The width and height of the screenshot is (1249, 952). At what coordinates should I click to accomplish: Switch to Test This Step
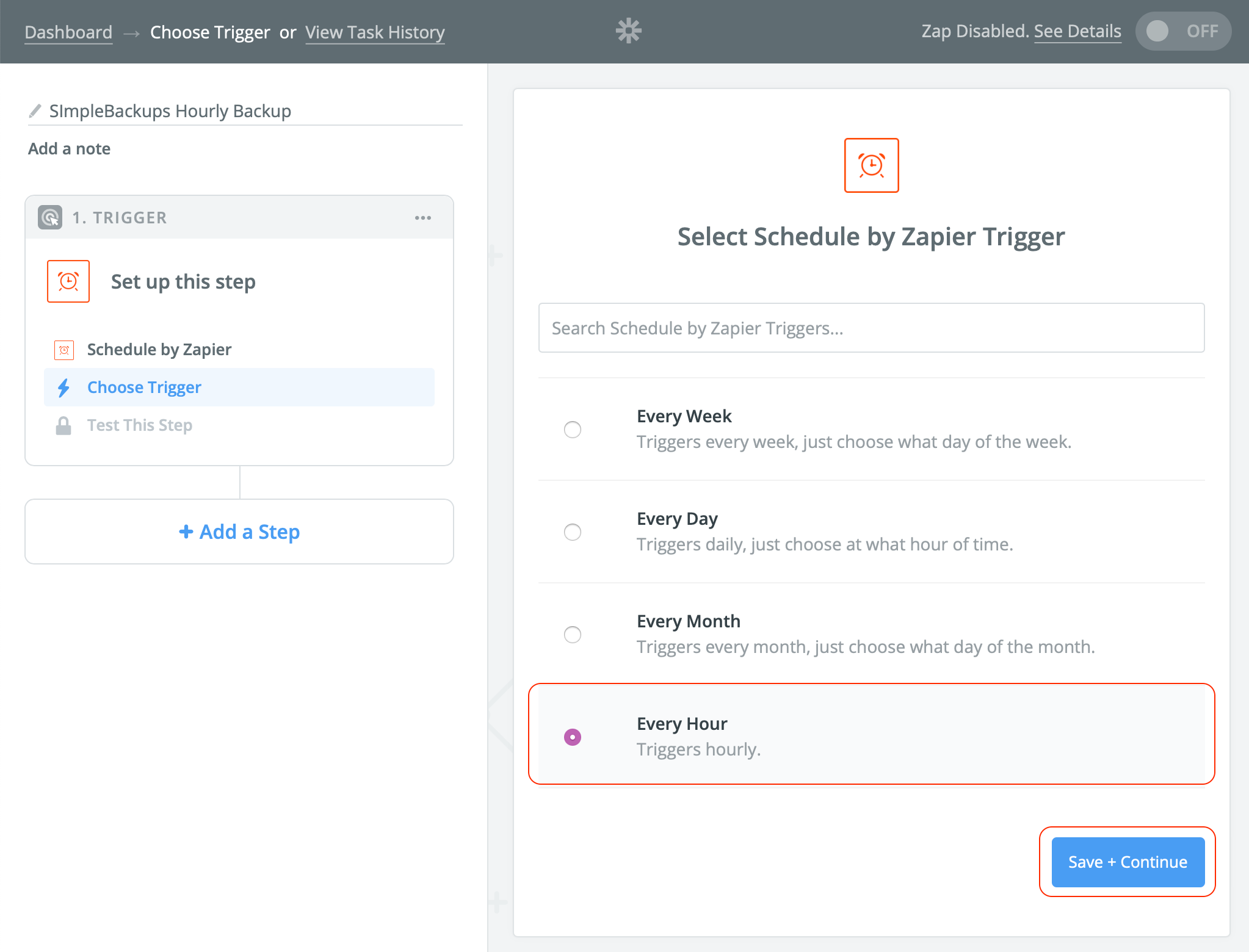[x=139, y=425]
